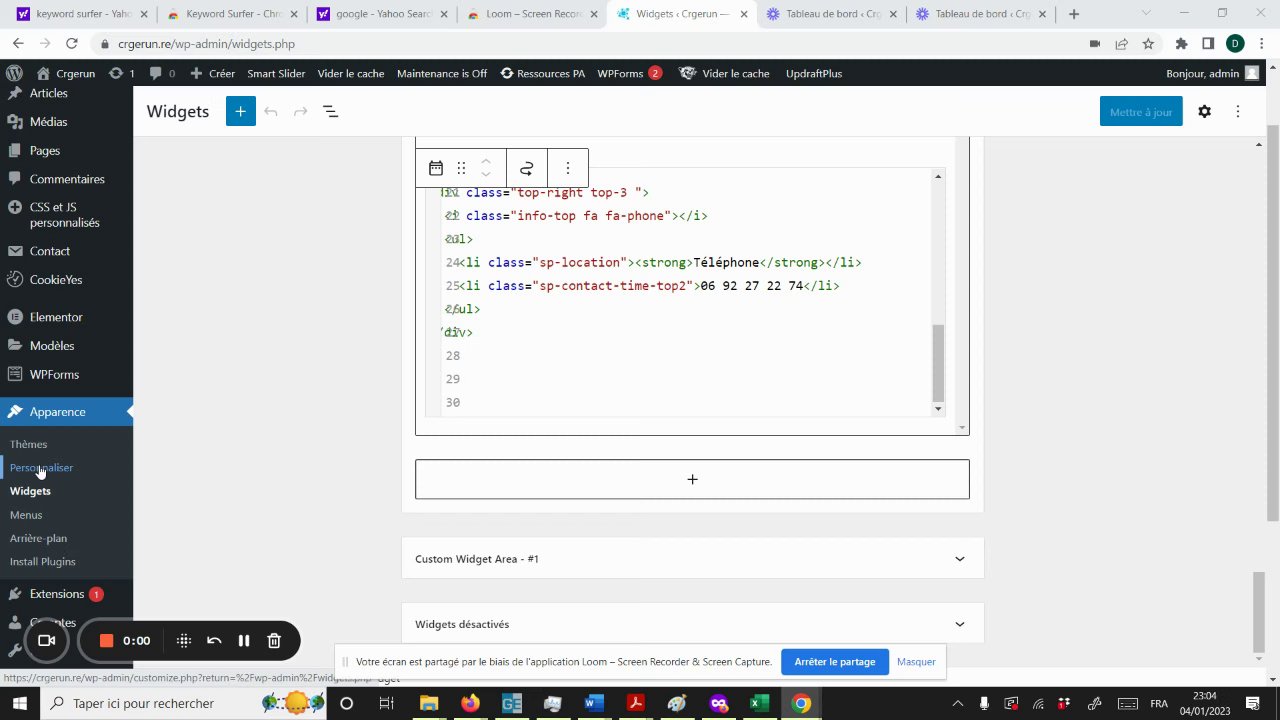The width and height of the screenshot is (1280, 720).
Task: Open the Arrière-plan submenu link
Action: pos(38,538)
